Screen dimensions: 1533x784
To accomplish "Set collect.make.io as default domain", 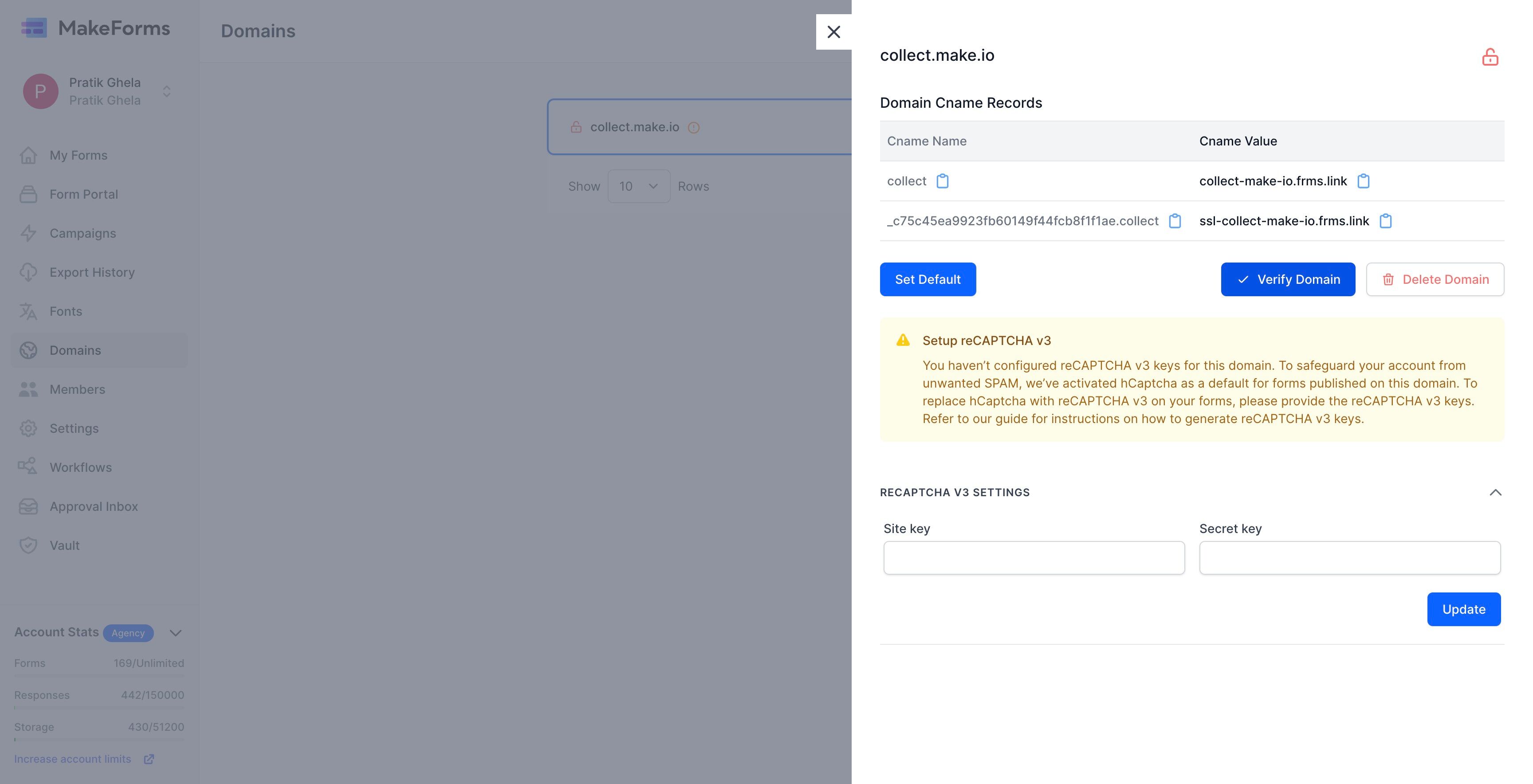I will coord(928,279).
